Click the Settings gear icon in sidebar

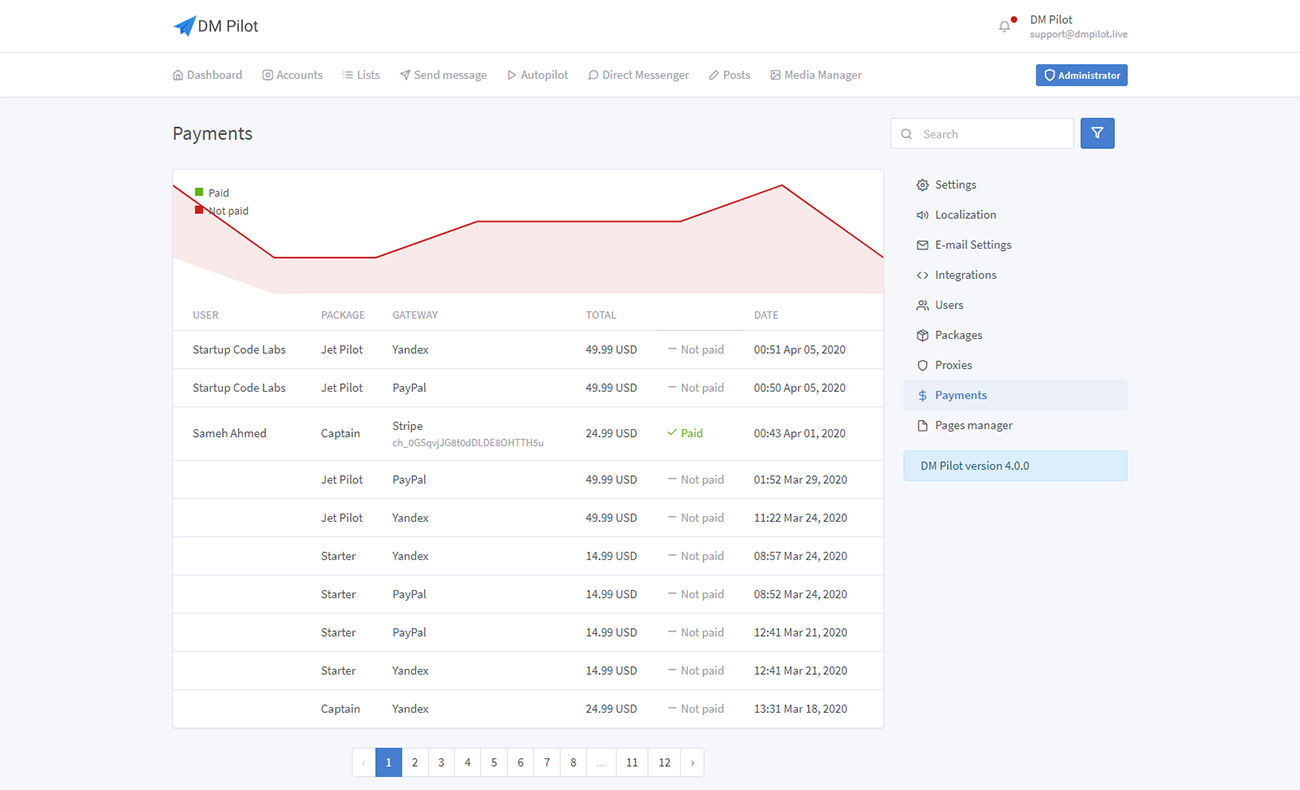pyautogui.click(x=922, y=185)
